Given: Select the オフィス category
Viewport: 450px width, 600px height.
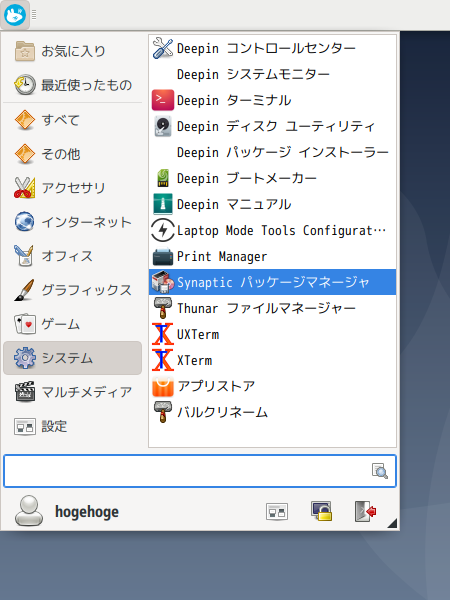Looking at the screenshot, I should click(x=72, y=256).
